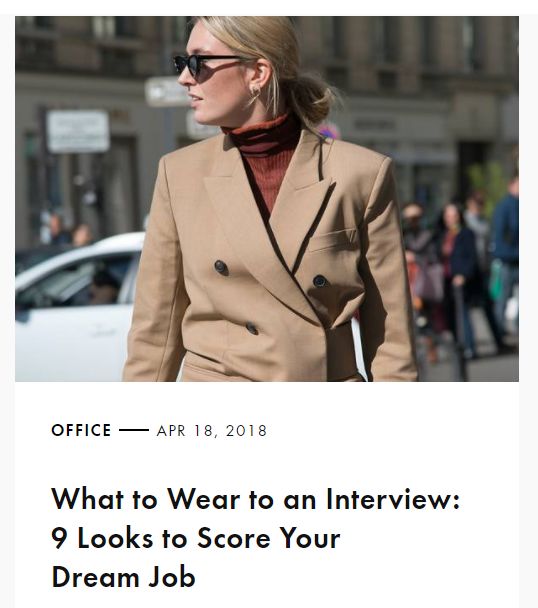Click the number 9 in the headline

click(x=59, y=538)
